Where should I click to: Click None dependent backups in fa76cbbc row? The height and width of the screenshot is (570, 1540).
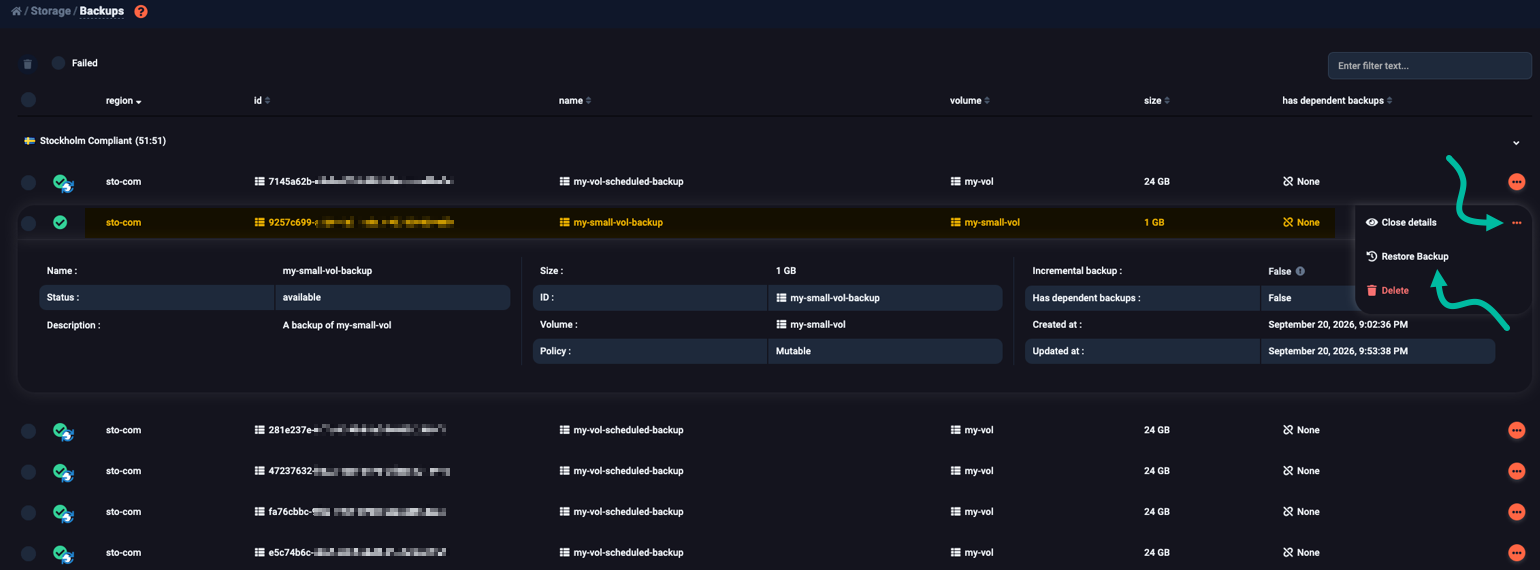pyautogui.click(x=1301, y=512)
